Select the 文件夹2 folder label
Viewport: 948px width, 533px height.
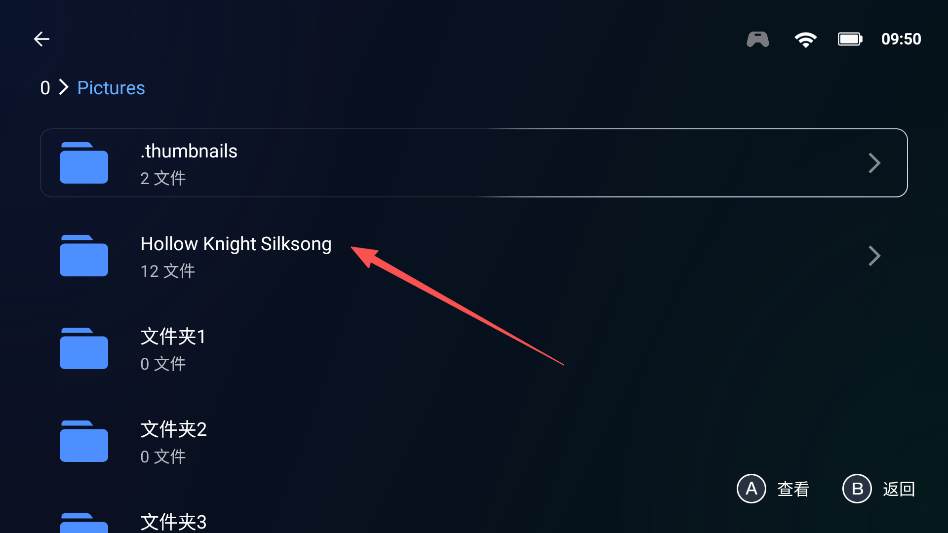click(x=173, y=430)
